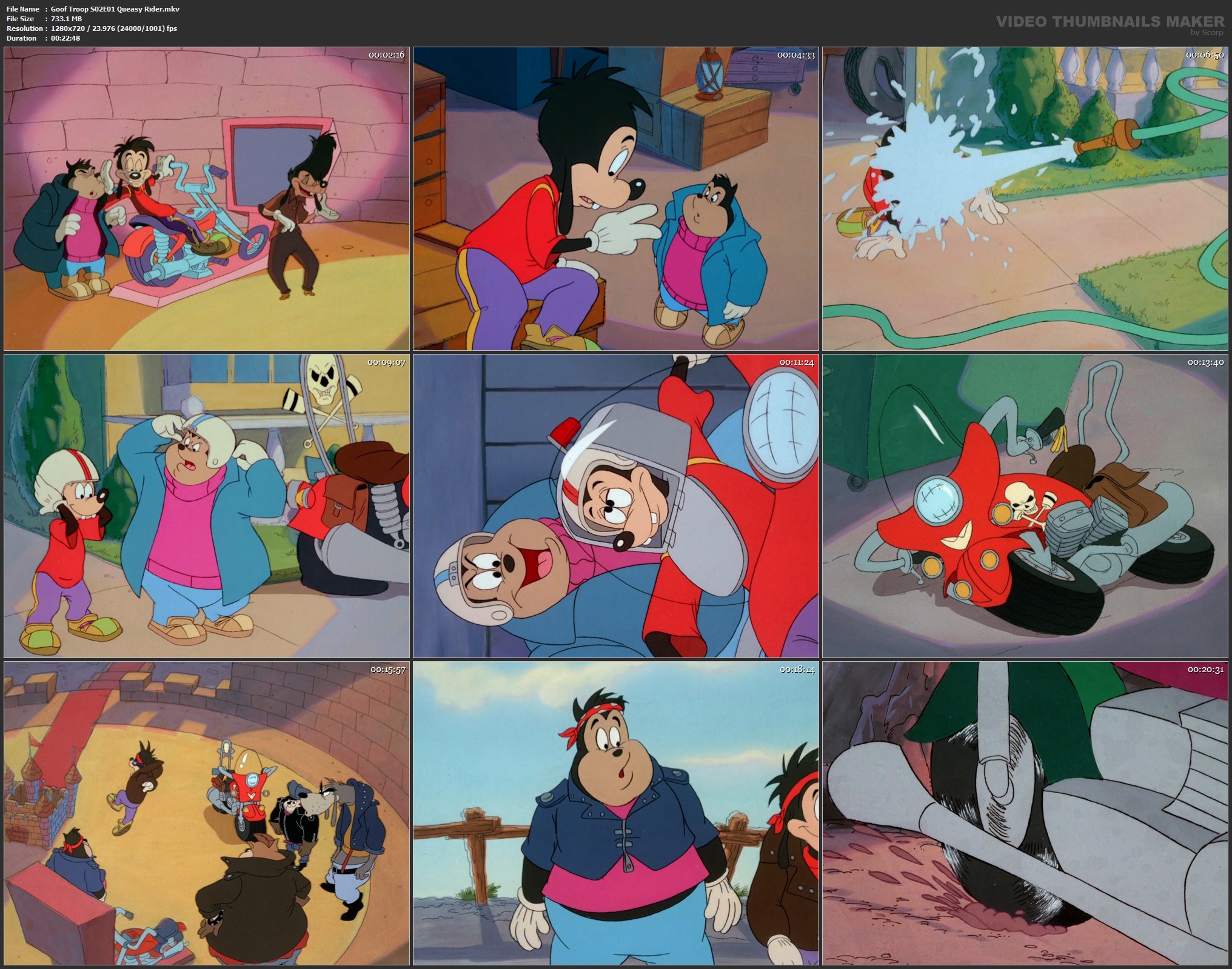1232x969 pixels.
Task: Click the 'by Scorp' credit text
Action: tap(1207, 33)
